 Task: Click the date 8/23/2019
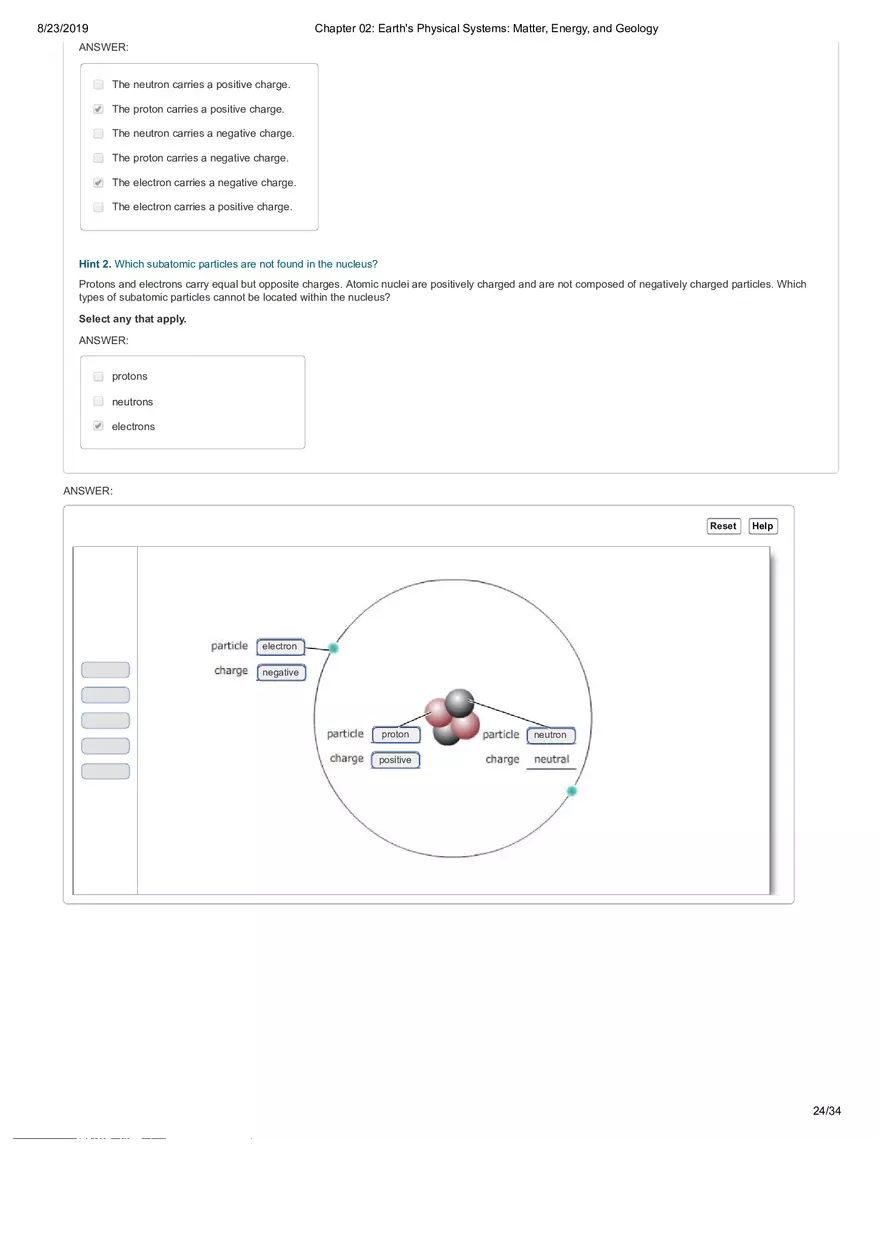pos(63,29)
